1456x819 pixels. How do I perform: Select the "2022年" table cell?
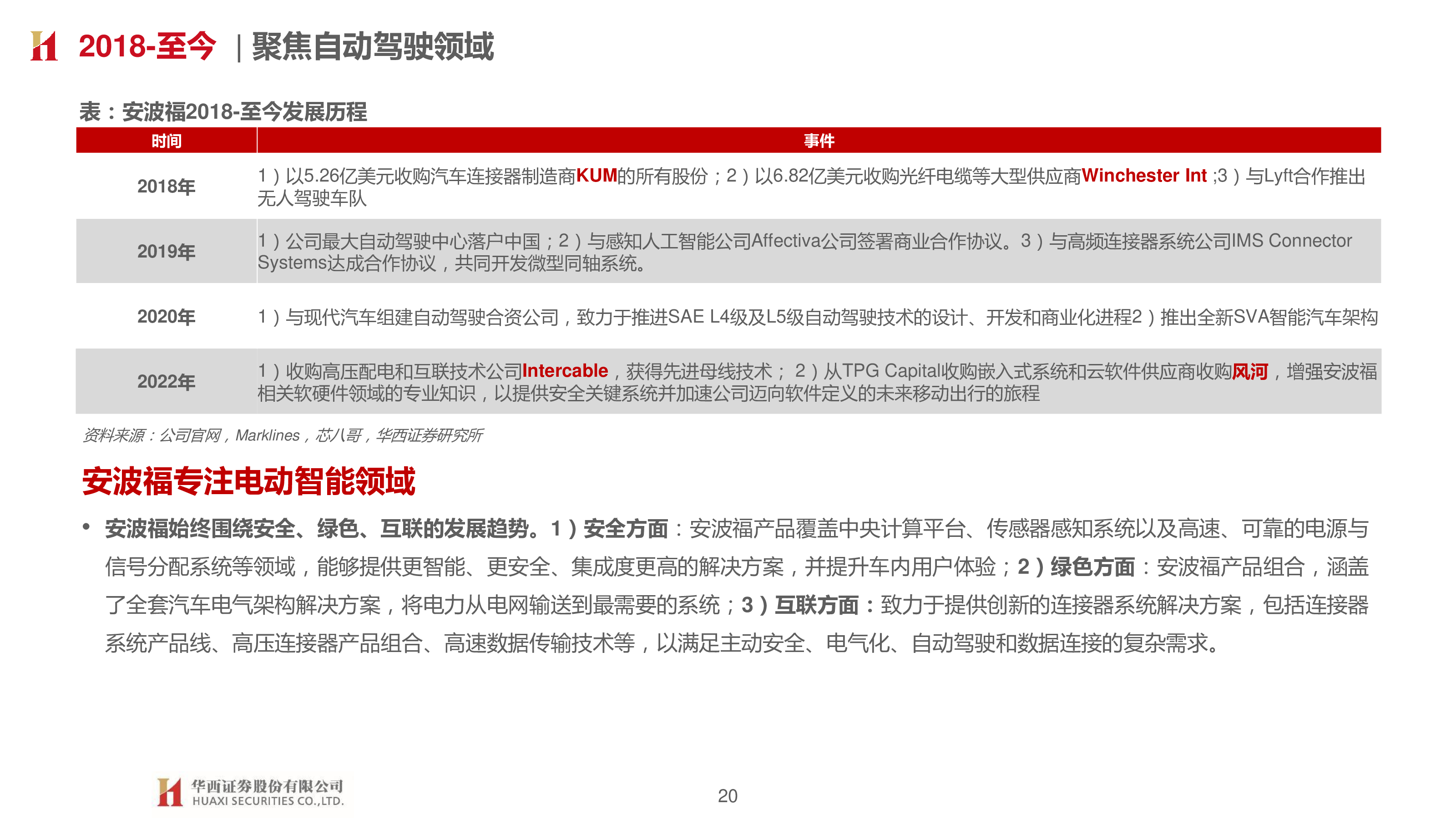pos(166,382)
